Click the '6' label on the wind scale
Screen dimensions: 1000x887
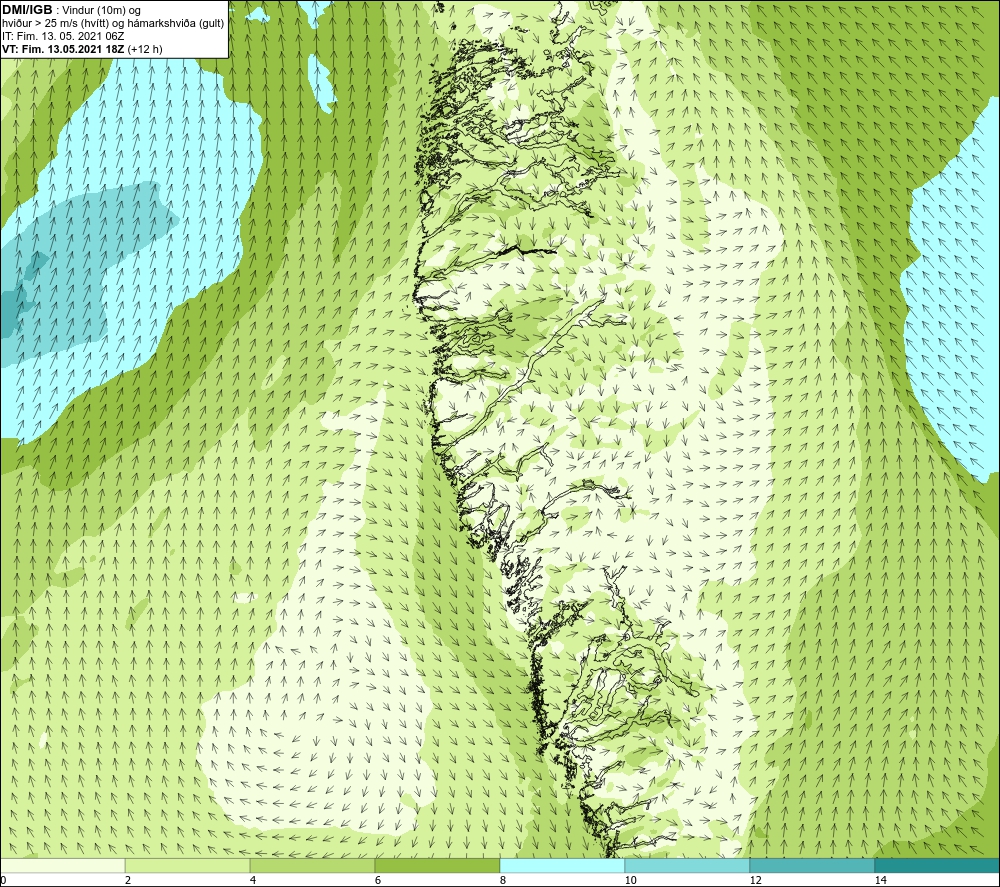click(378, 880)
